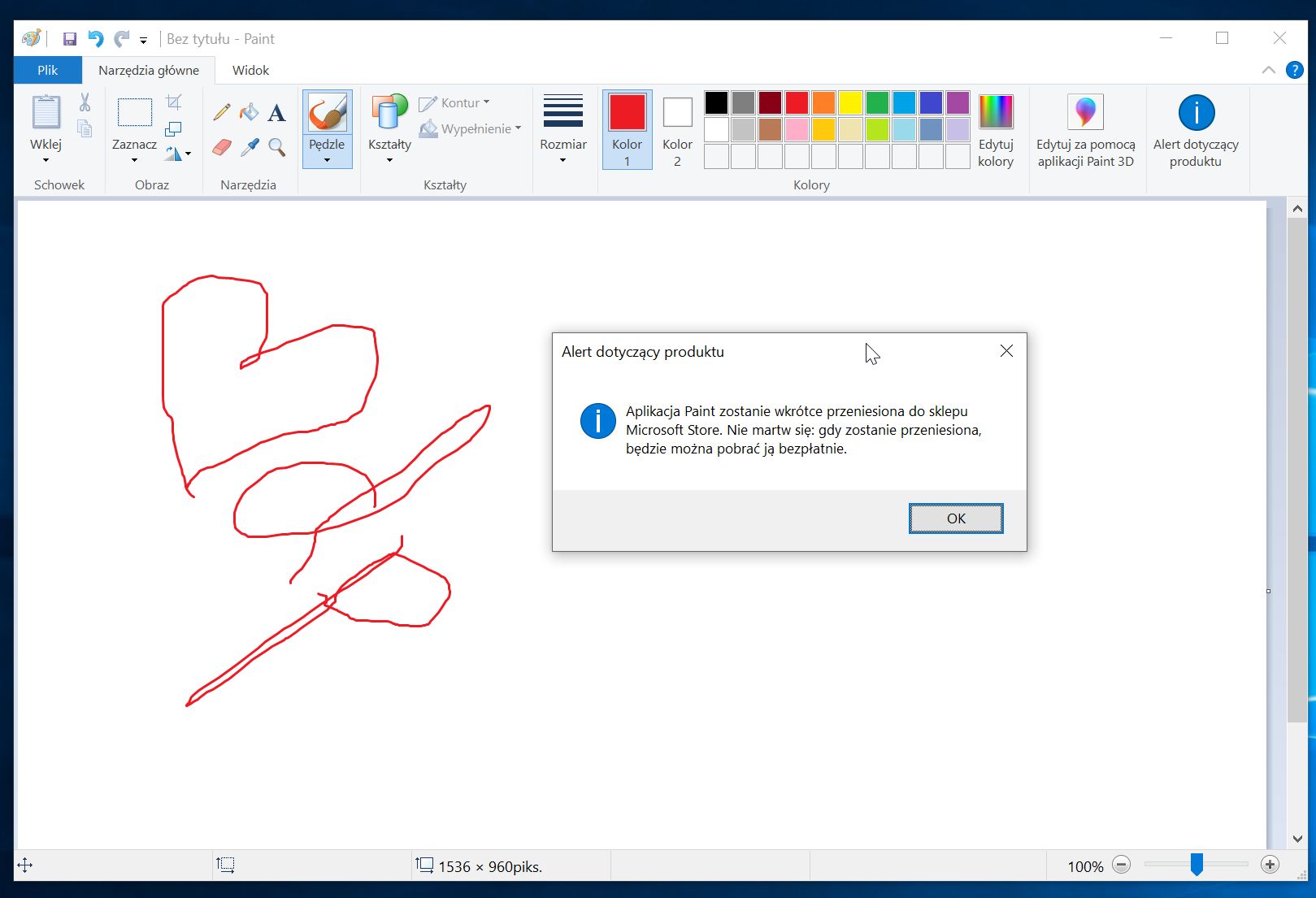Click the Resize image icon
Screen dimensions: 1316x898
(x=174, y=128)
